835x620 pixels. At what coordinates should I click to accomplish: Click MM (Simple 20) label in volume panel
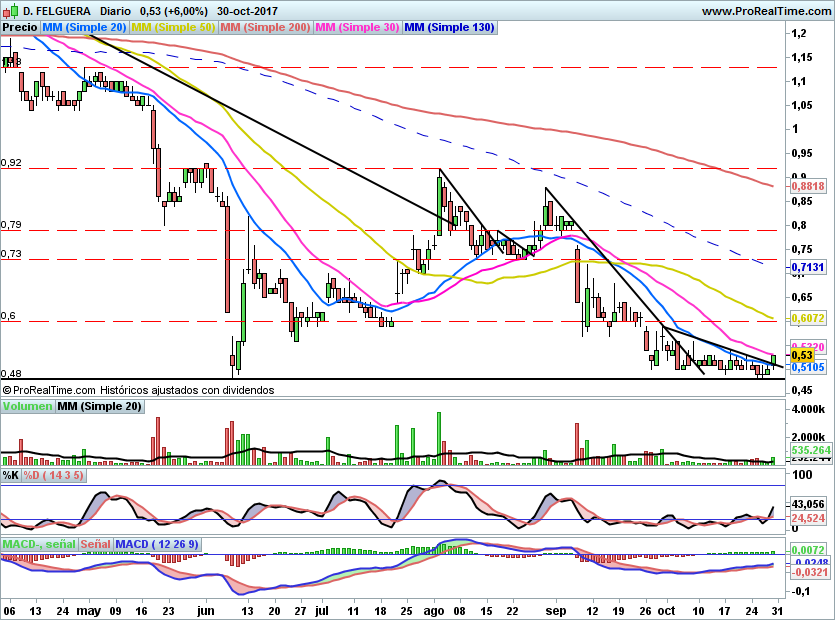[x=99, y=407]
